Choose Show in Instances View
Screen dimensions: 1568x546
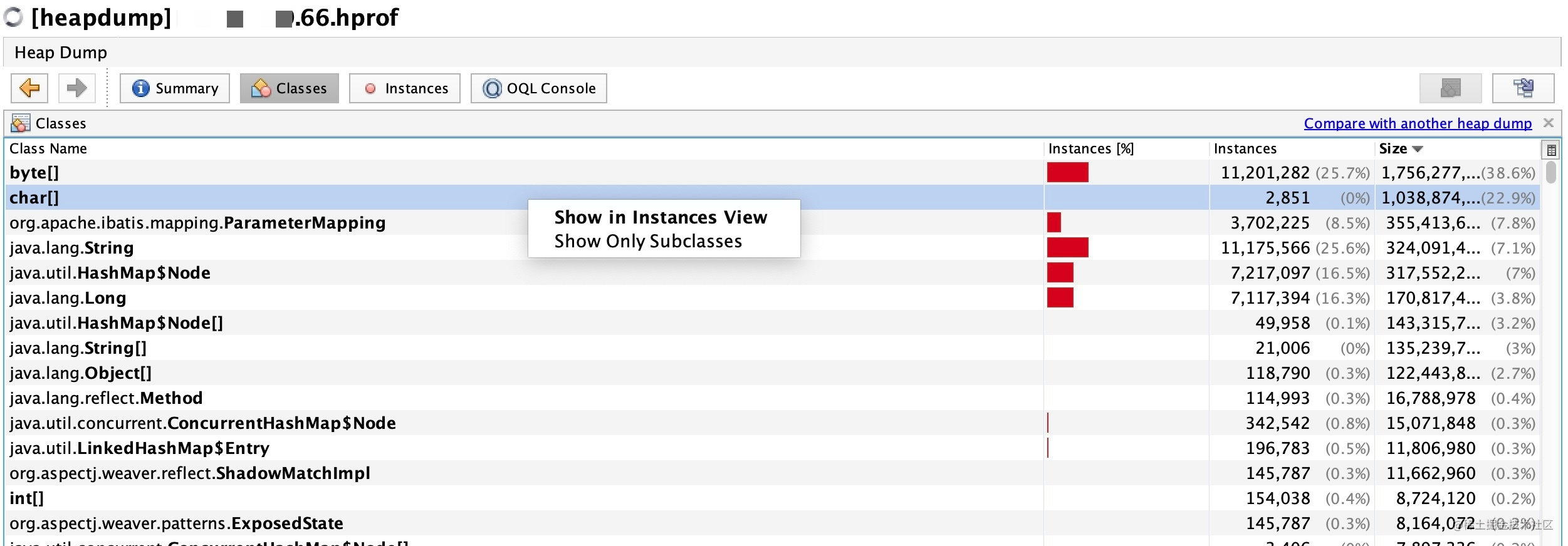(661, 217)
